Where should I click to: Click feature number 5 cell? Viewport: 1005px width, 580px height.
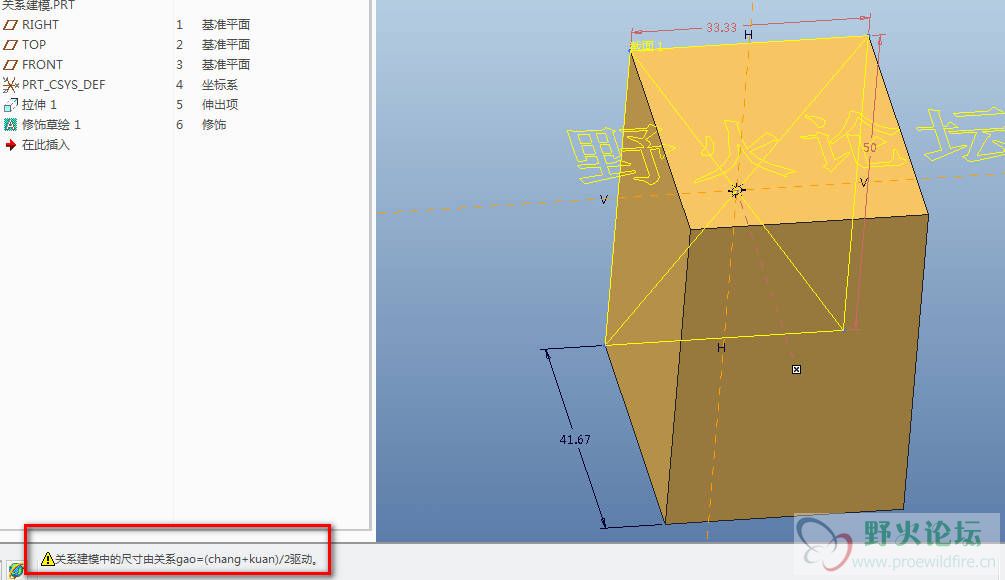[x=179, y=104]
